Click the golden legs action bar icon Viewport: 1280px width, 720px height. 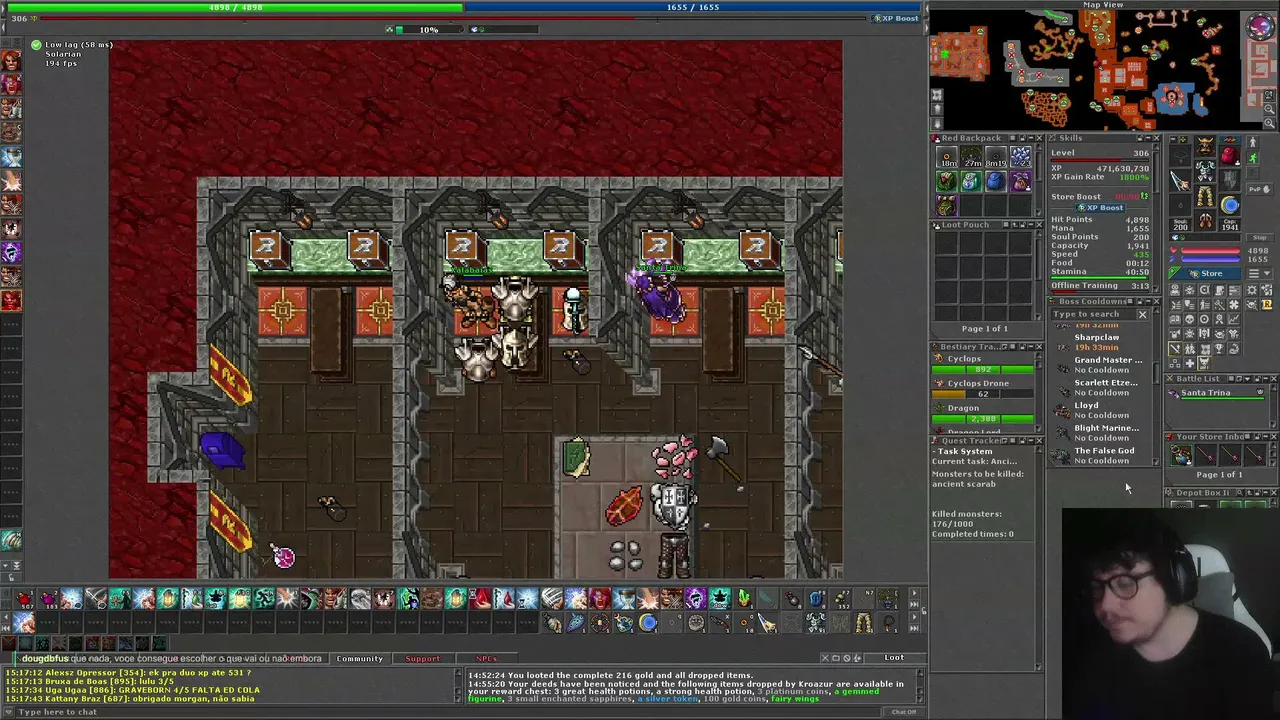click(864, 624)
